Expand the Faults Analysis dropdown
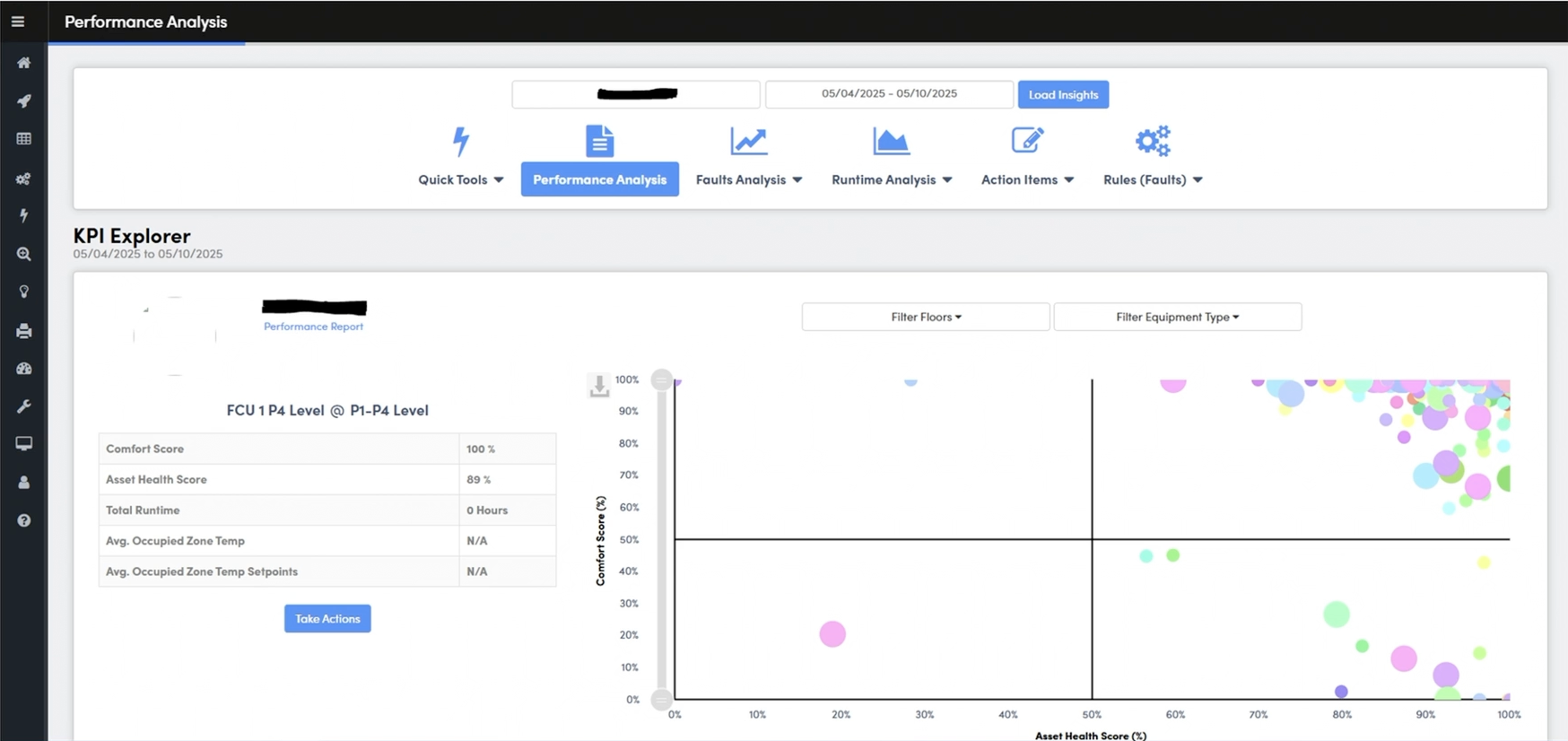Viewport: 1568px width, 741px height. click(749, 179)
